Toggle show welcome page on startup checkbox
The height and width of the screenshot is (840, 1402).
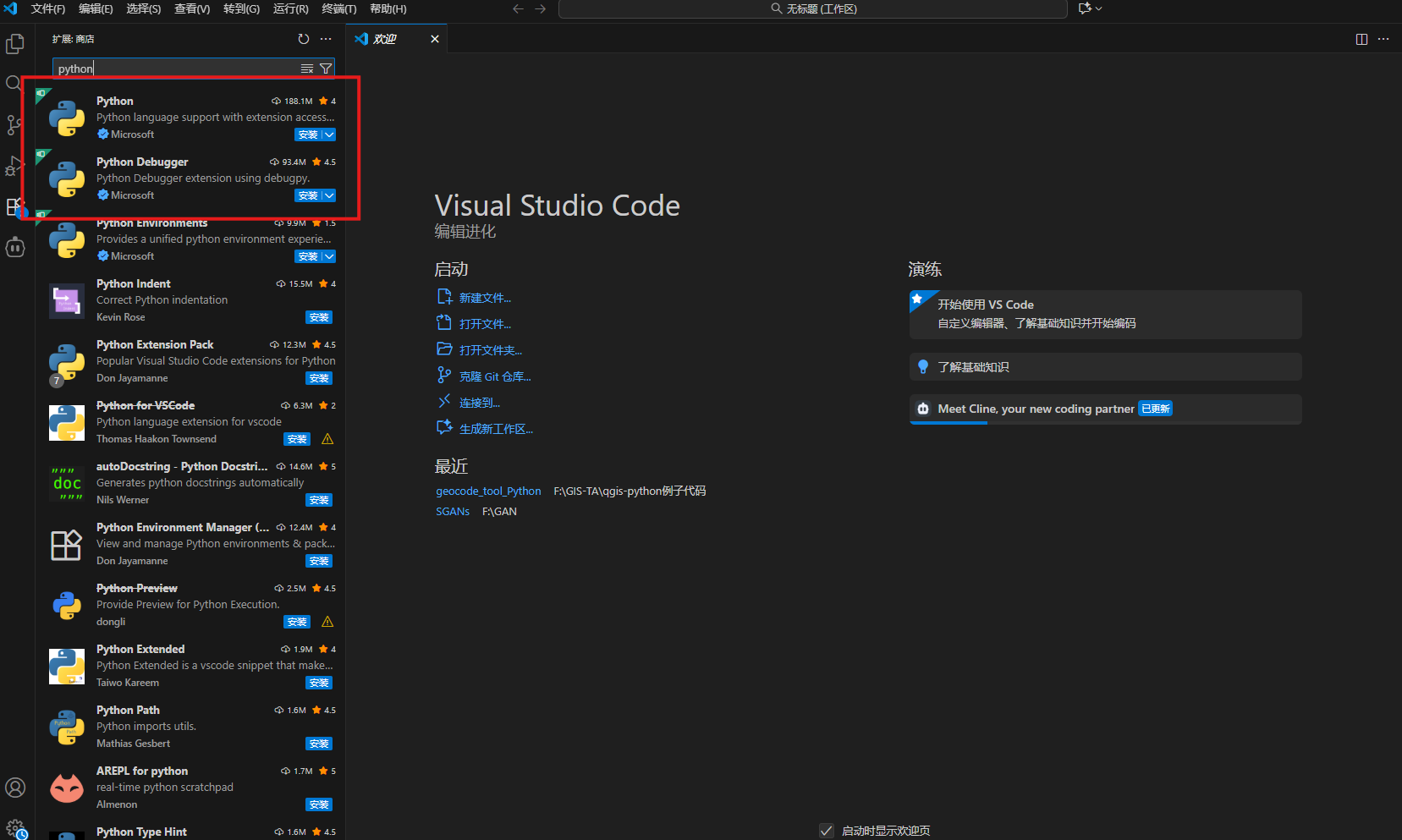tap(827, 831)
